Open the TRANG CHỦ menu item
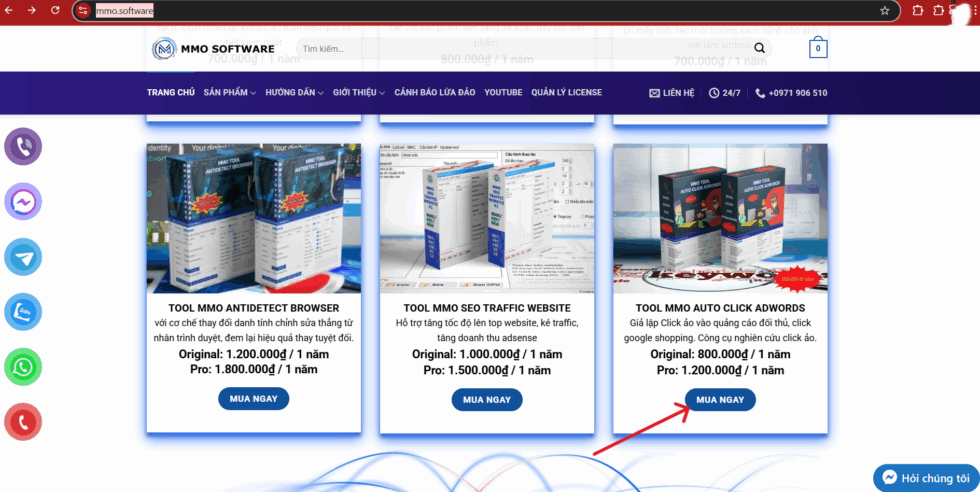Viewport: 980px width, 492px height. tap(171, 93)
